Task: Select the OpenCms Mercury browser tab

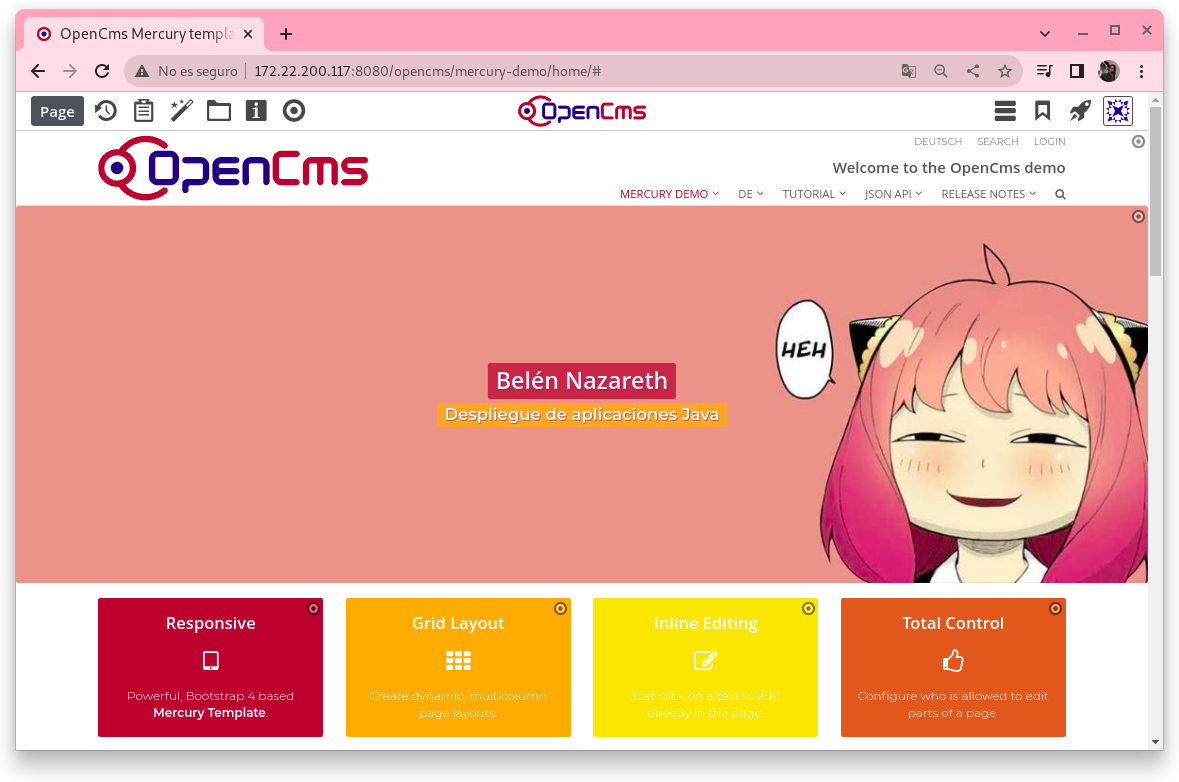Action: (x=140, y=34)
